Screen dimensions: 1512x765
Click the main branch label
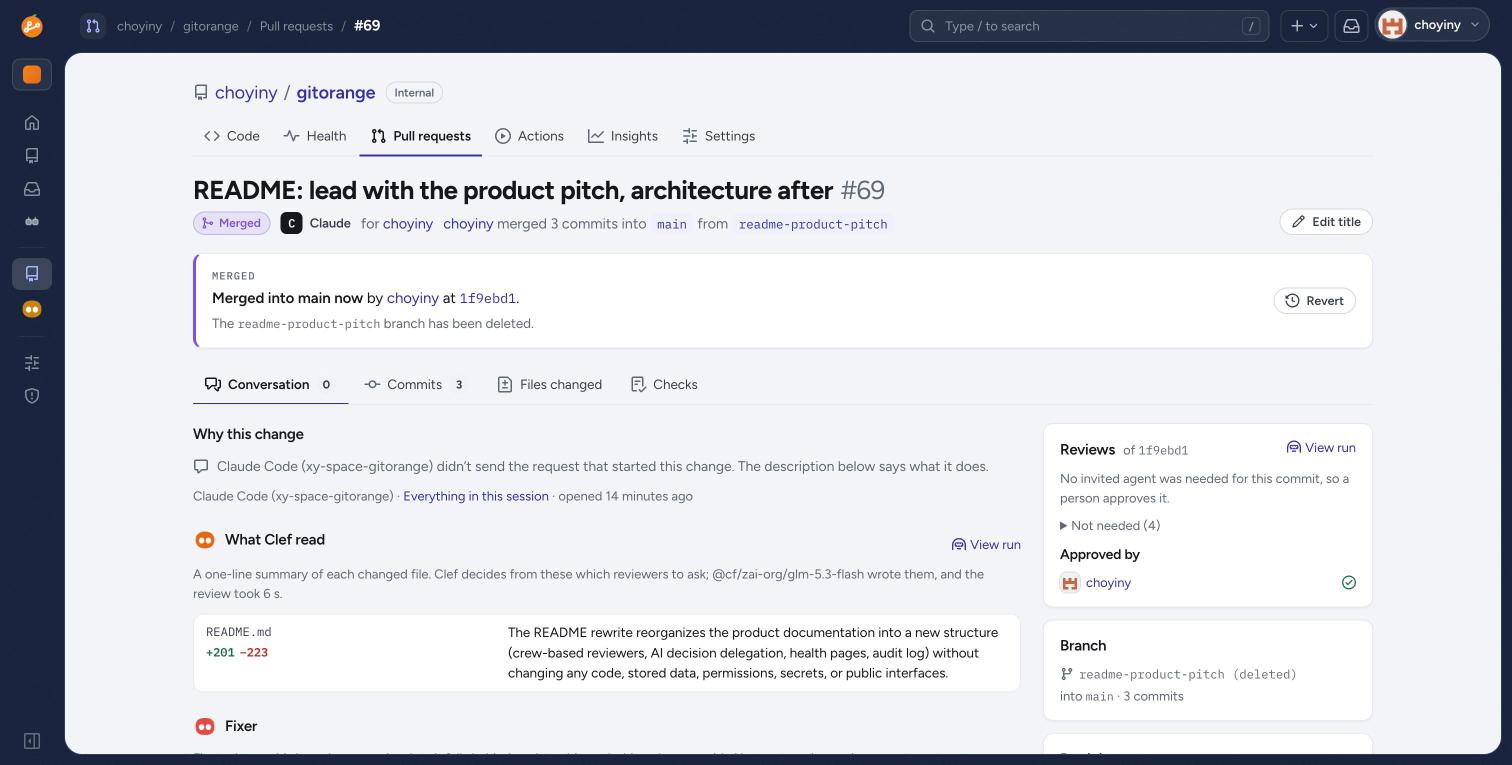(x=672, y=224)
